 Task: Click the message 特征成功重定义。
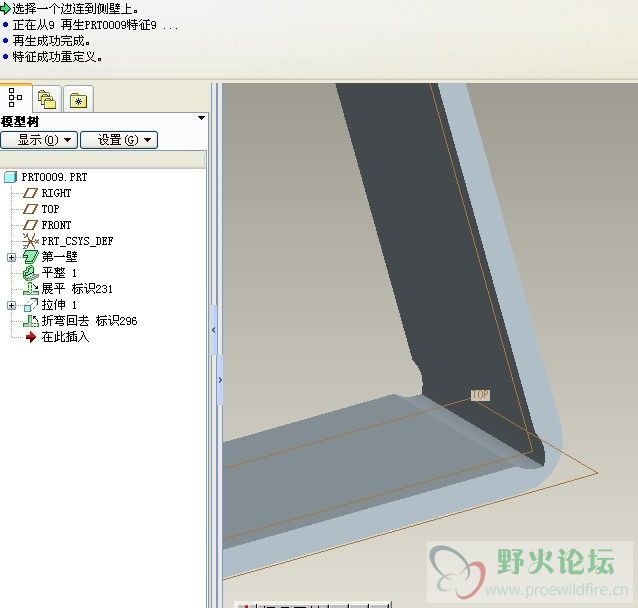pyautogui.click(x=57, y=57)
